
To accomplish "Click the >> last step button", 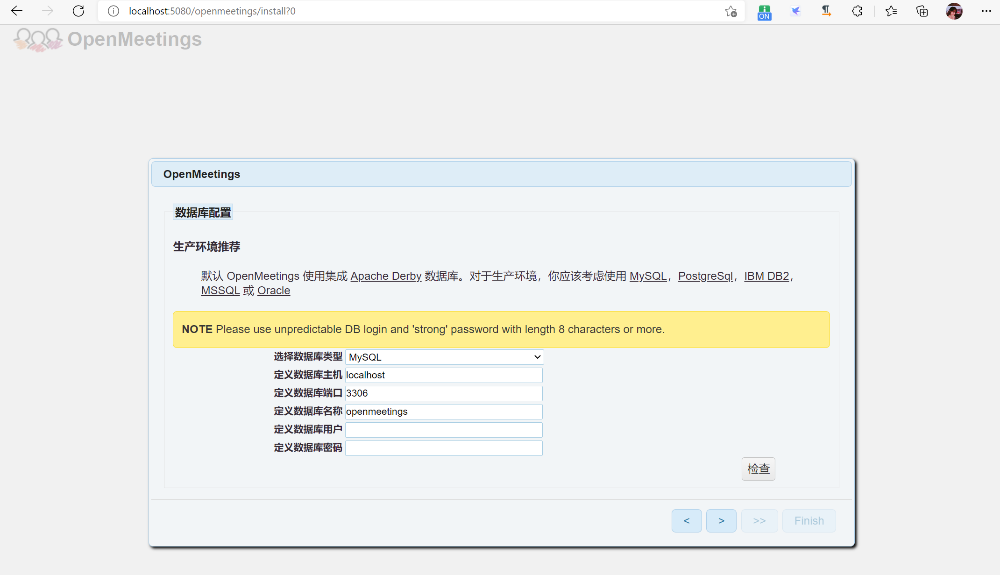I will point(759,521).
